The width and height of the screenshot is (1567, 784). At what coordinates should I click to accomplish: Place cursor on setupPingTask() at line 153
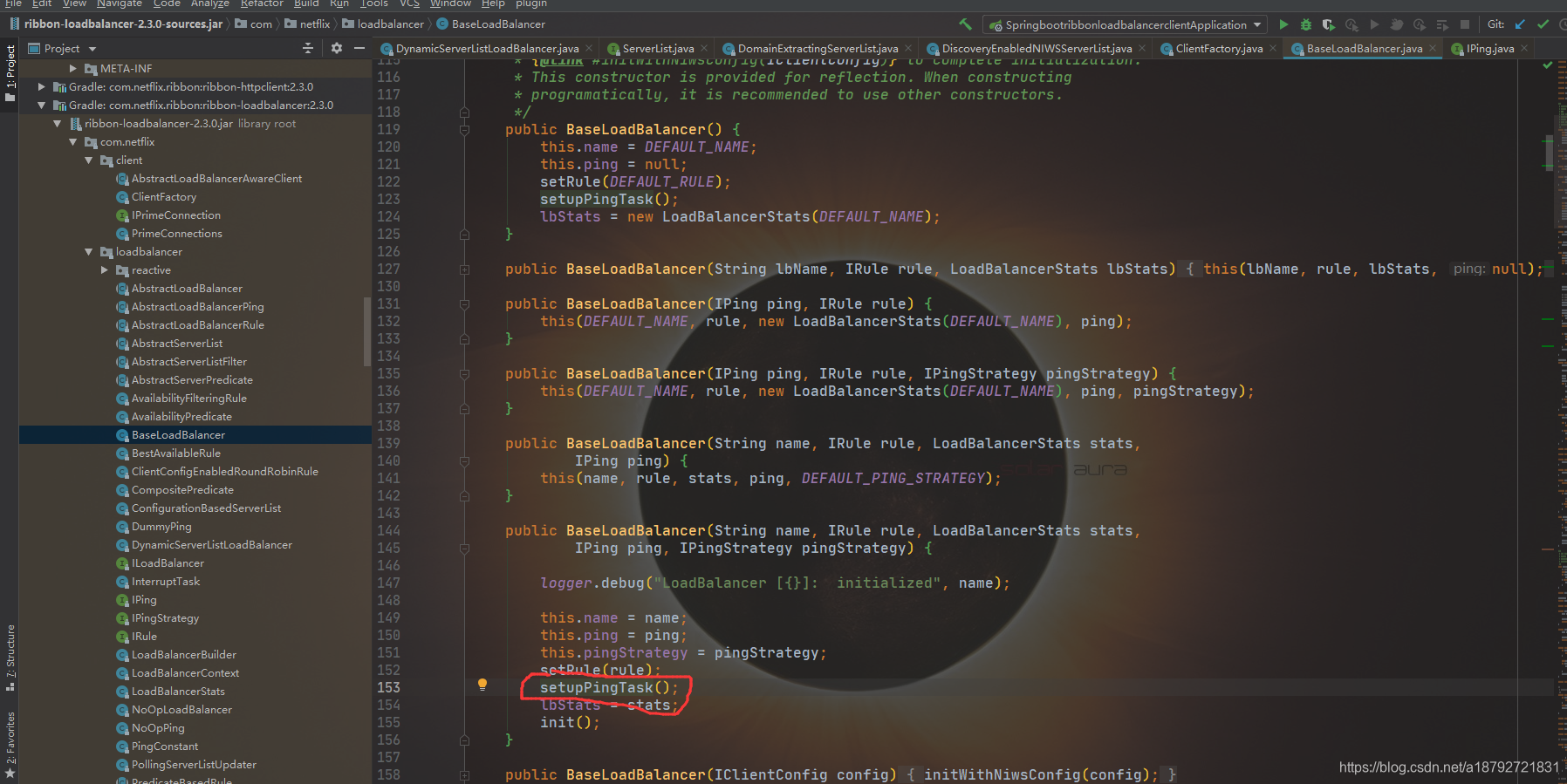point(609,687)
